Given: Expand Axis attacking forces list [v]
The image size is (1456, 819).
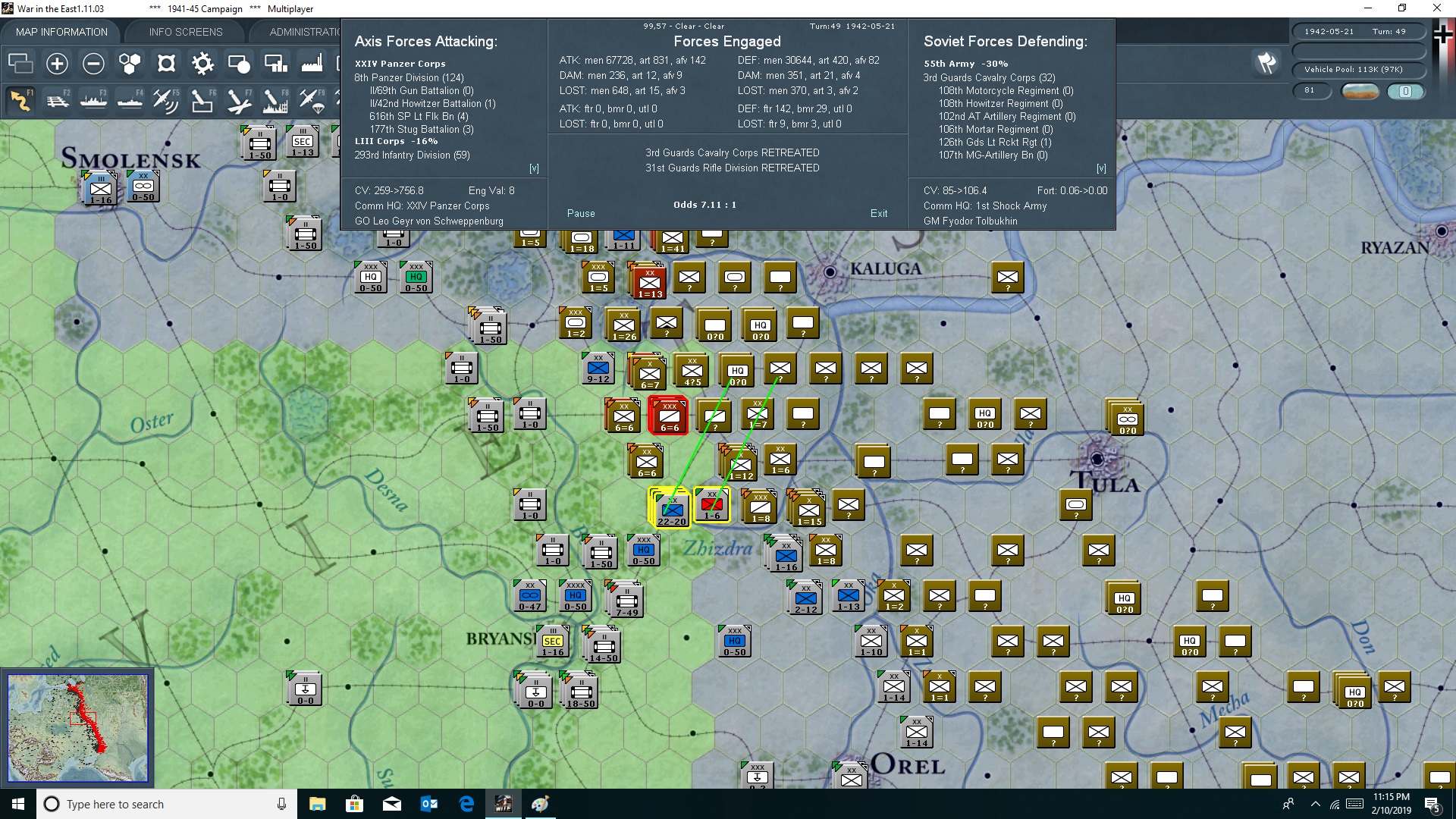Looking at the screenshot, I should point(534,168).
